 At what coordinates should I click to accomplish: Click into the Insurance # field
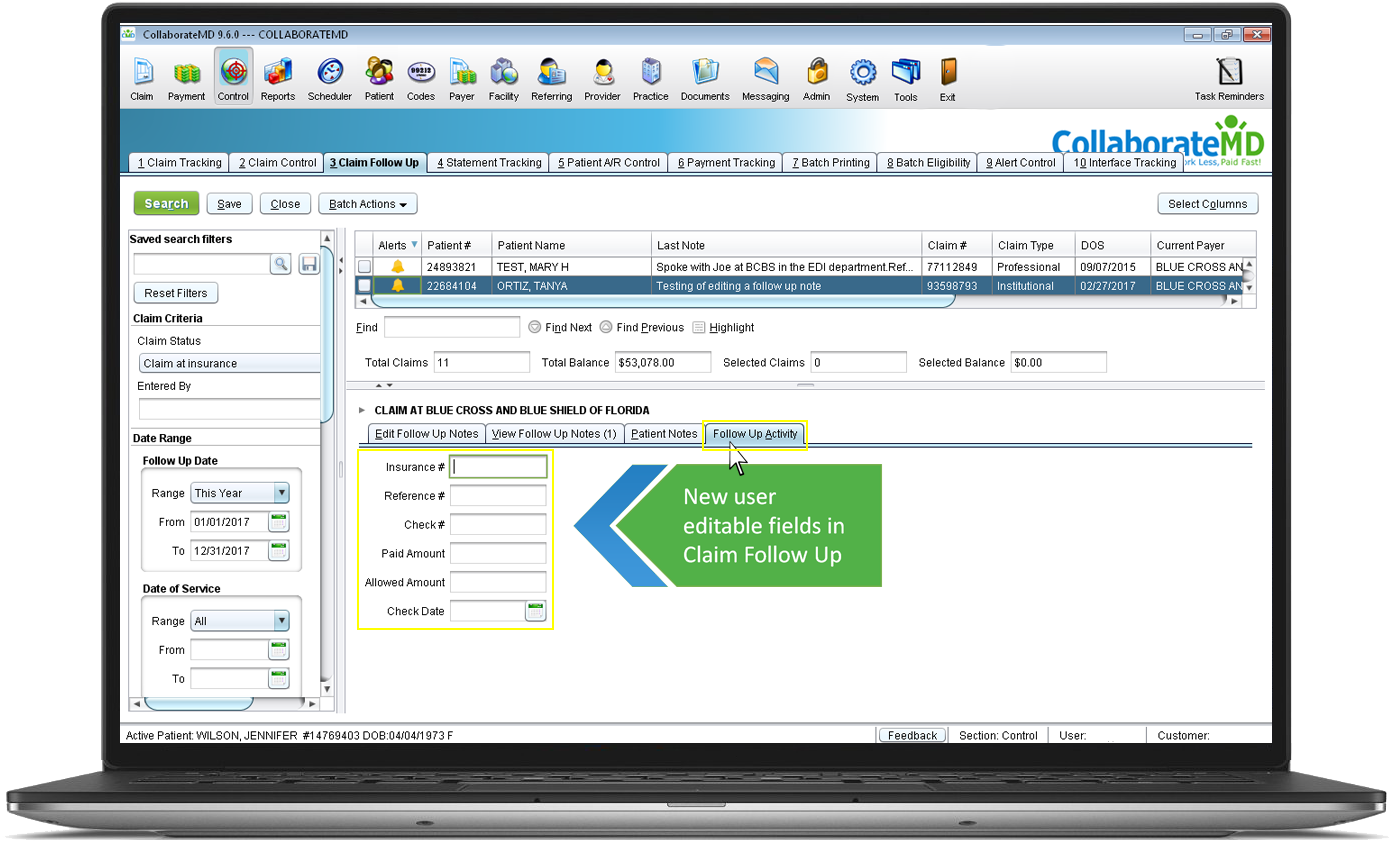point(498,467)
